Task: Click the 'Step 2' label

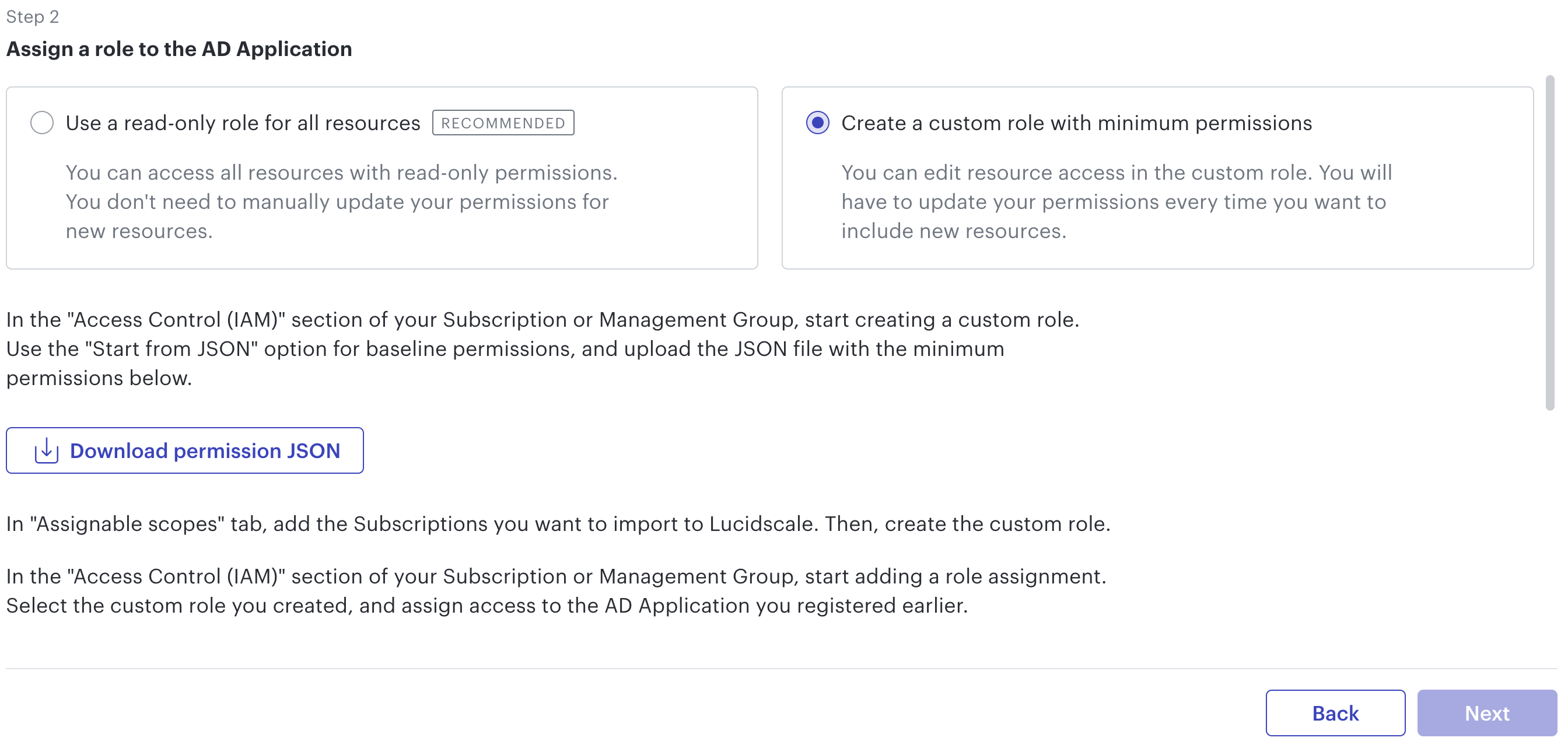Action: (x=32, y=16)
